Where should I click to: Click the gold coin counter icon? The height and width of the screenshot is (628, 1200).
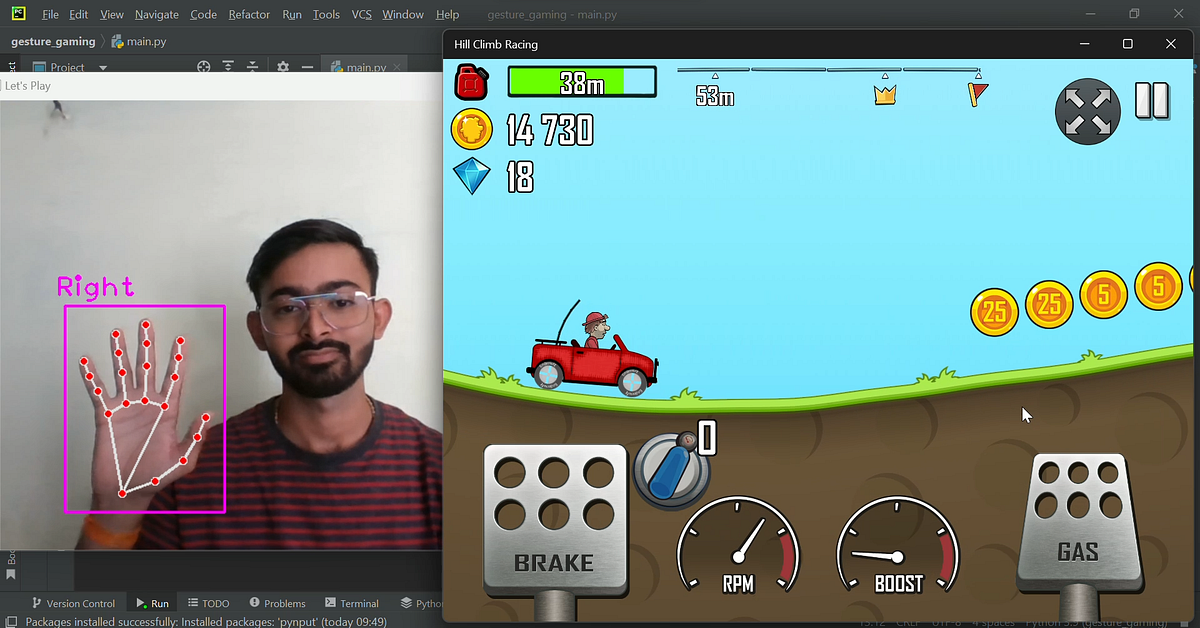(x=471, y=130)
